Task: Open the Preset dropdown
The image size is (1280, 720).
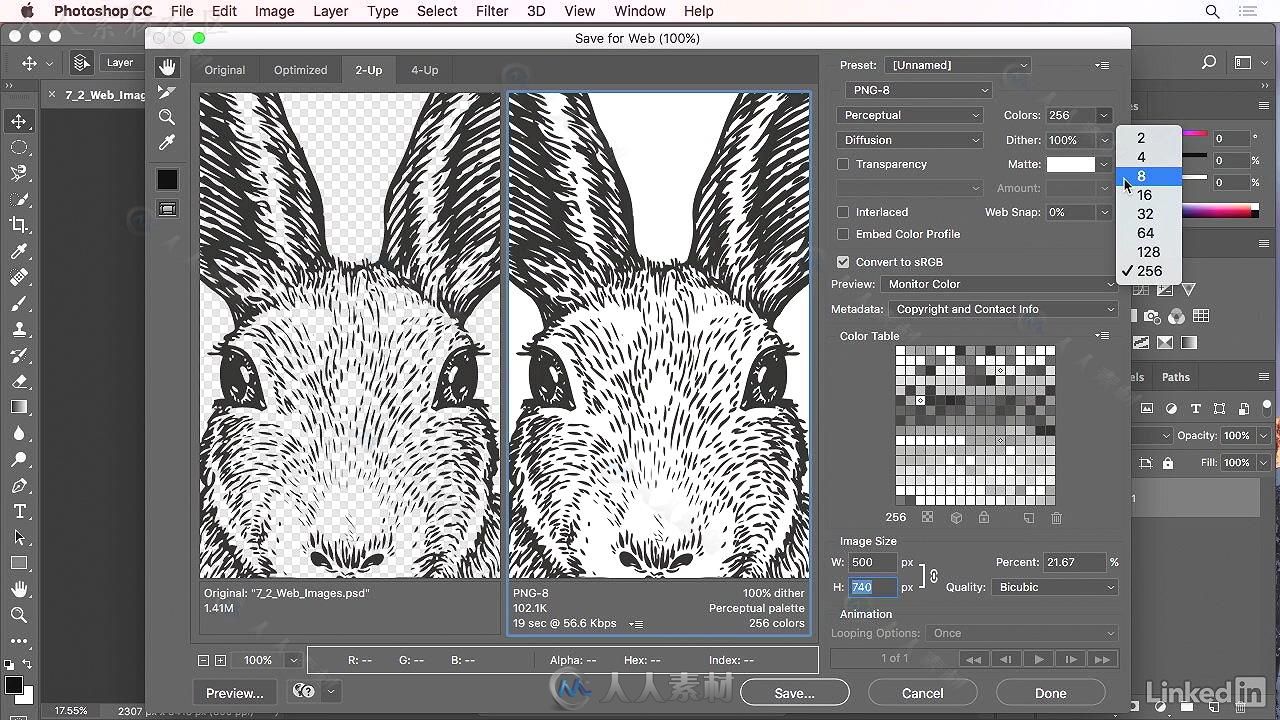Action: 958,65
